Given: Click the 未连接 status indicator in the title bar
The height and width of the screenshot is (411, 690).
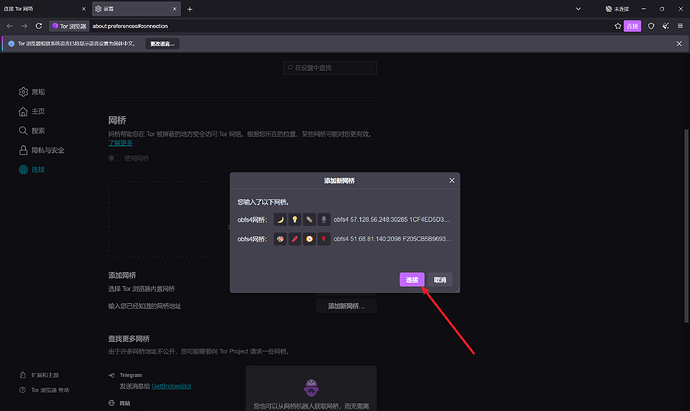Looking at the screenshot, I should [617, 9].
